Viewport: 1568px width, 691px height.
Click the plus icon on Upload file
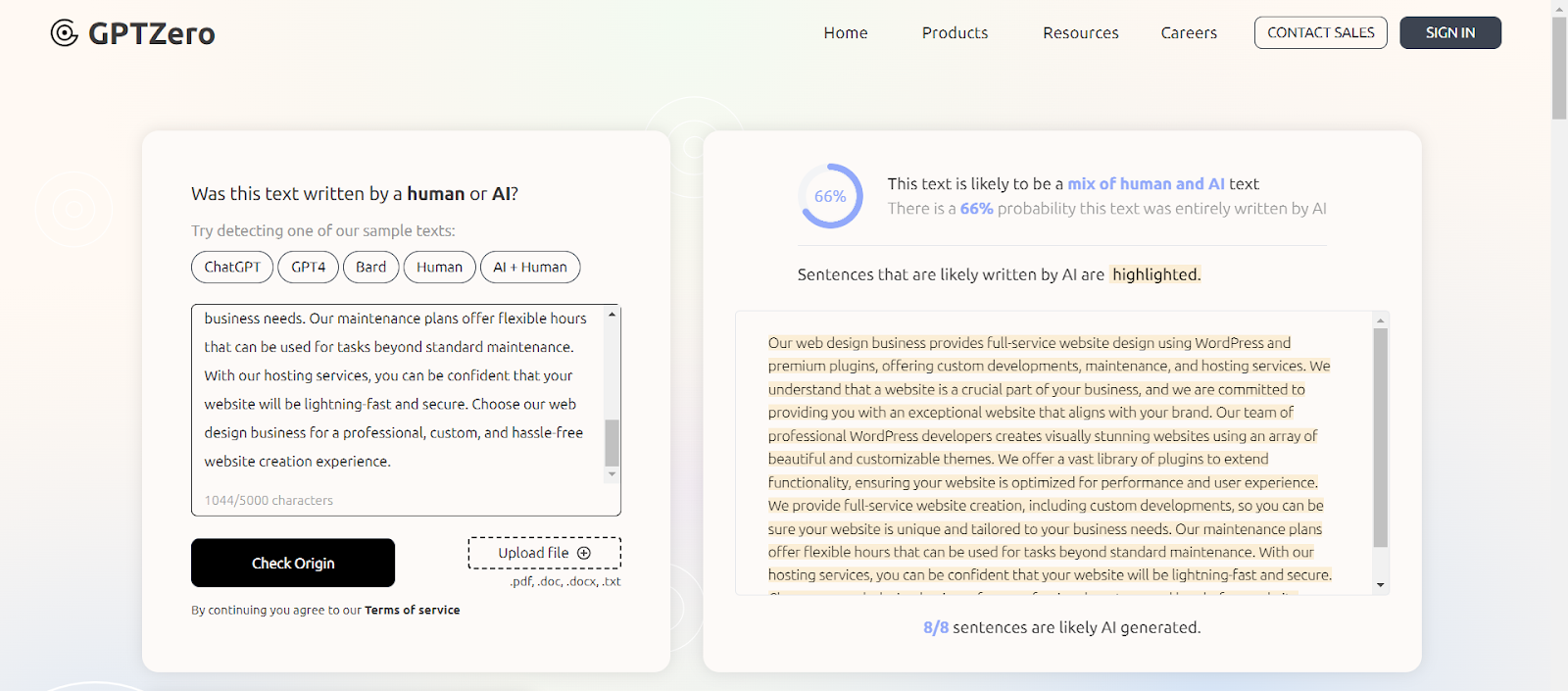point(584,553)
